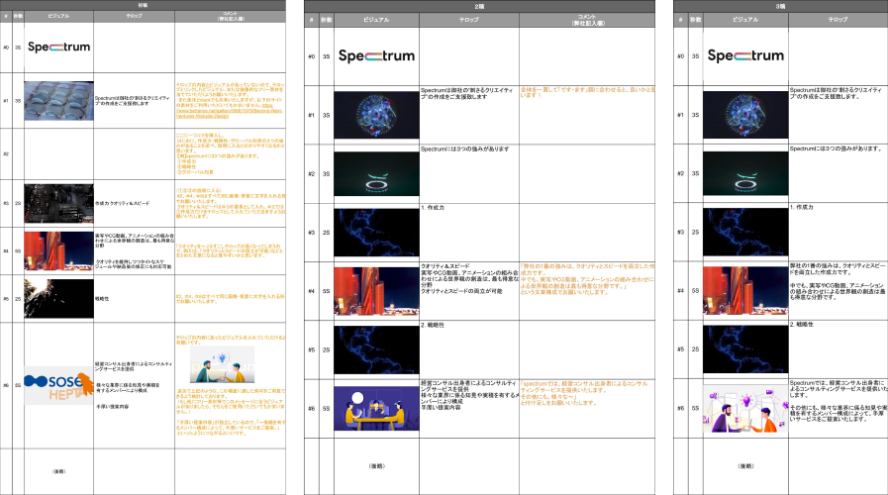Click the 5S duration in 2稿 row #4
This screenshot has height=495, width=888.
(326, 291)
